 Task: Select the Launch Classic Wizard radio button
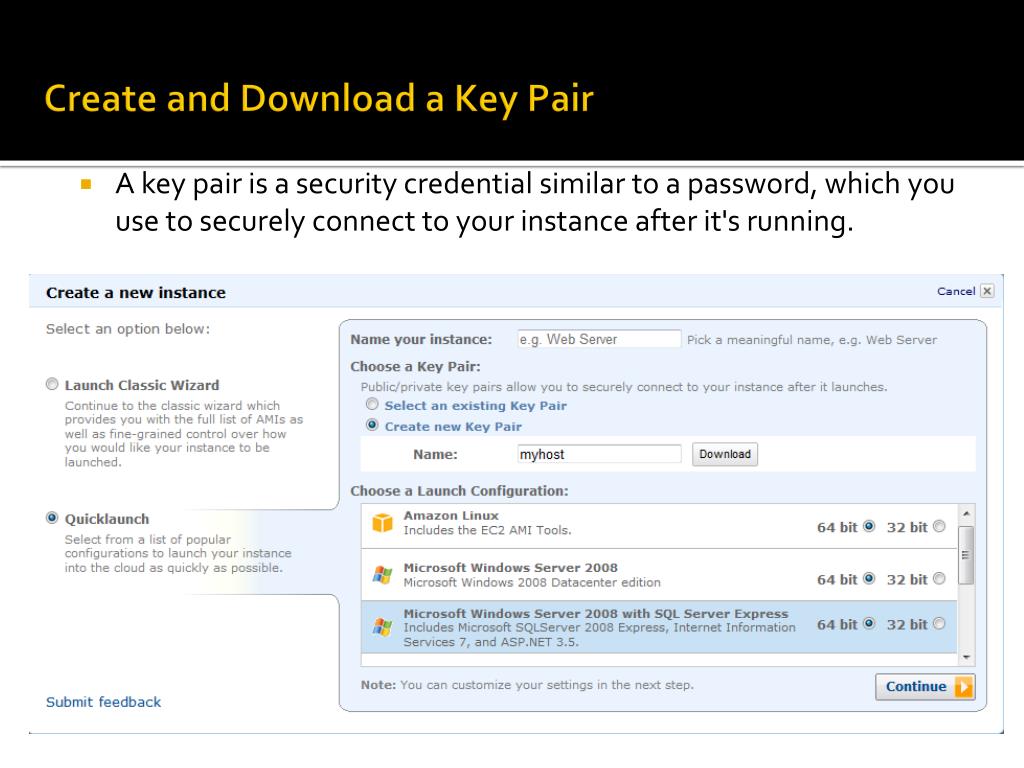pos(52,384)
